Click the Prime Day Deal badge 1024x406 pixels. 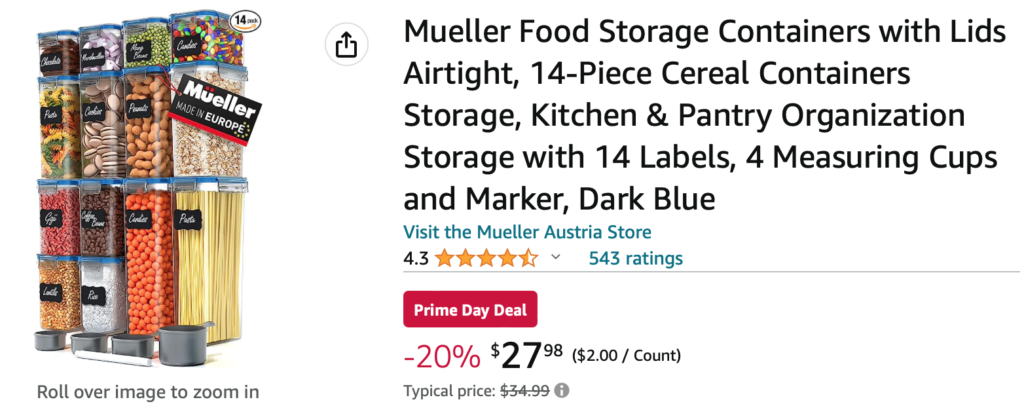[470, 309]
